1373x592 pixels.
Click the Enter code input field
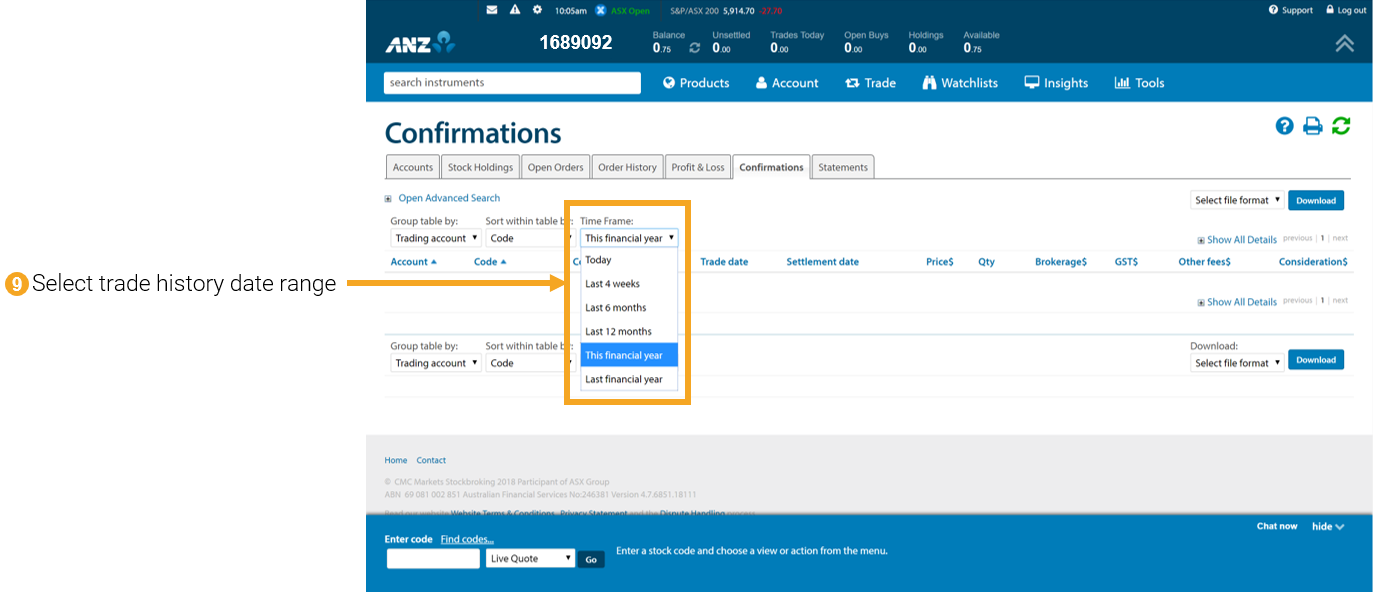pyautogui.click(x=432, y=558)
